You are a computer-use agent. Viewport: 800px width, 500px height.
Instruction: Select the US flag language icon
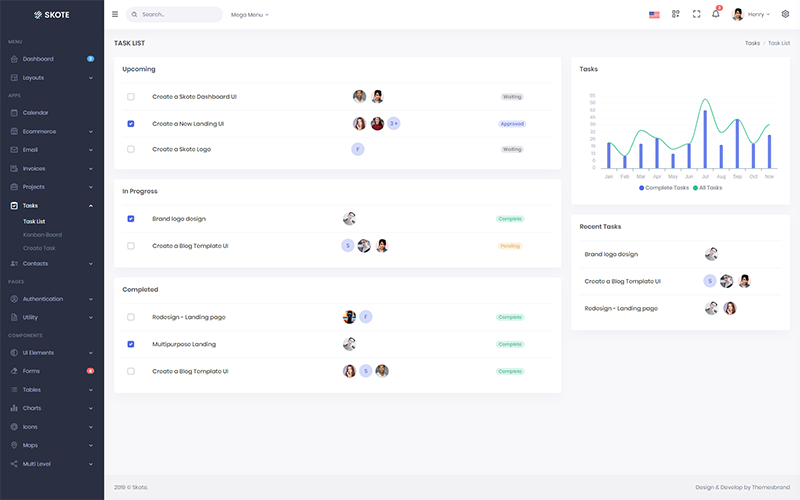tap(654, 15)
